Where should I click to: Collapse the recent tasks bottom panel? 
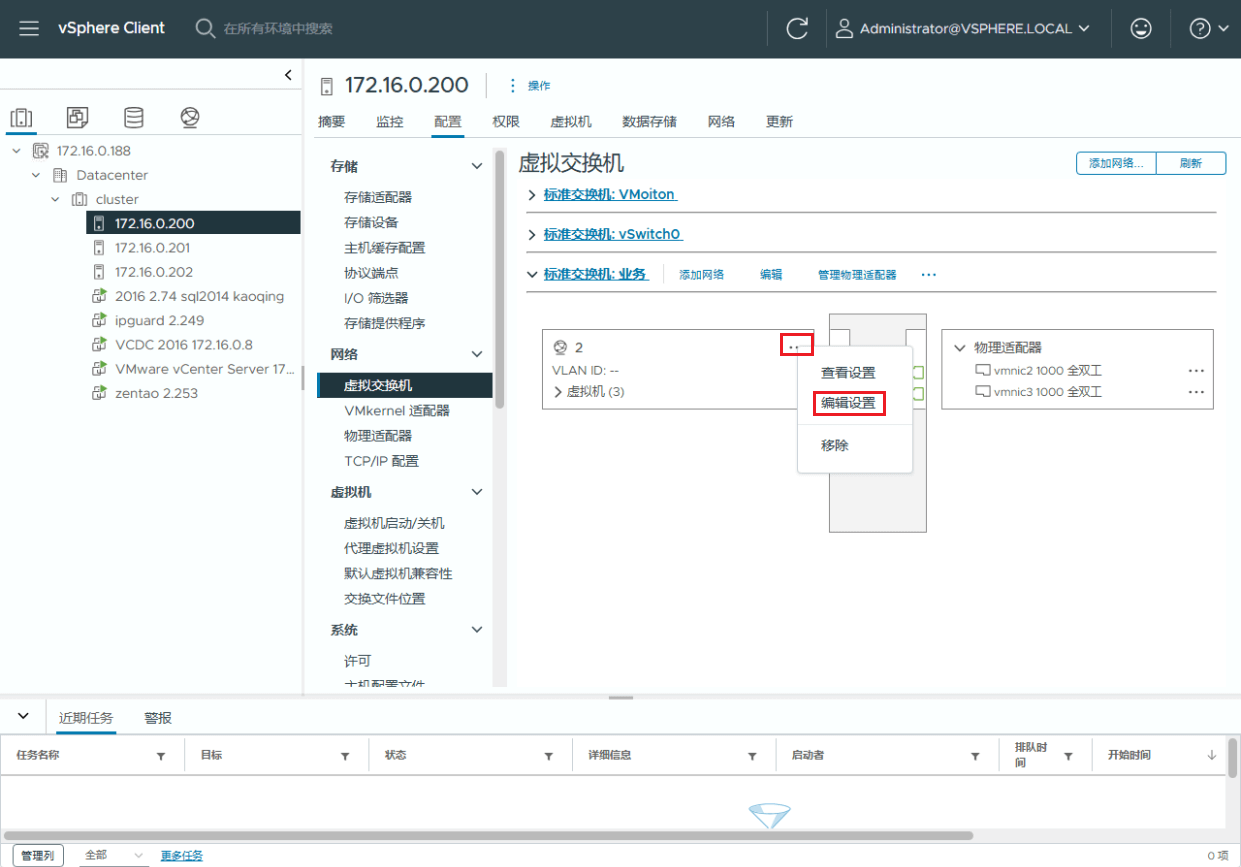click(24, 716)
